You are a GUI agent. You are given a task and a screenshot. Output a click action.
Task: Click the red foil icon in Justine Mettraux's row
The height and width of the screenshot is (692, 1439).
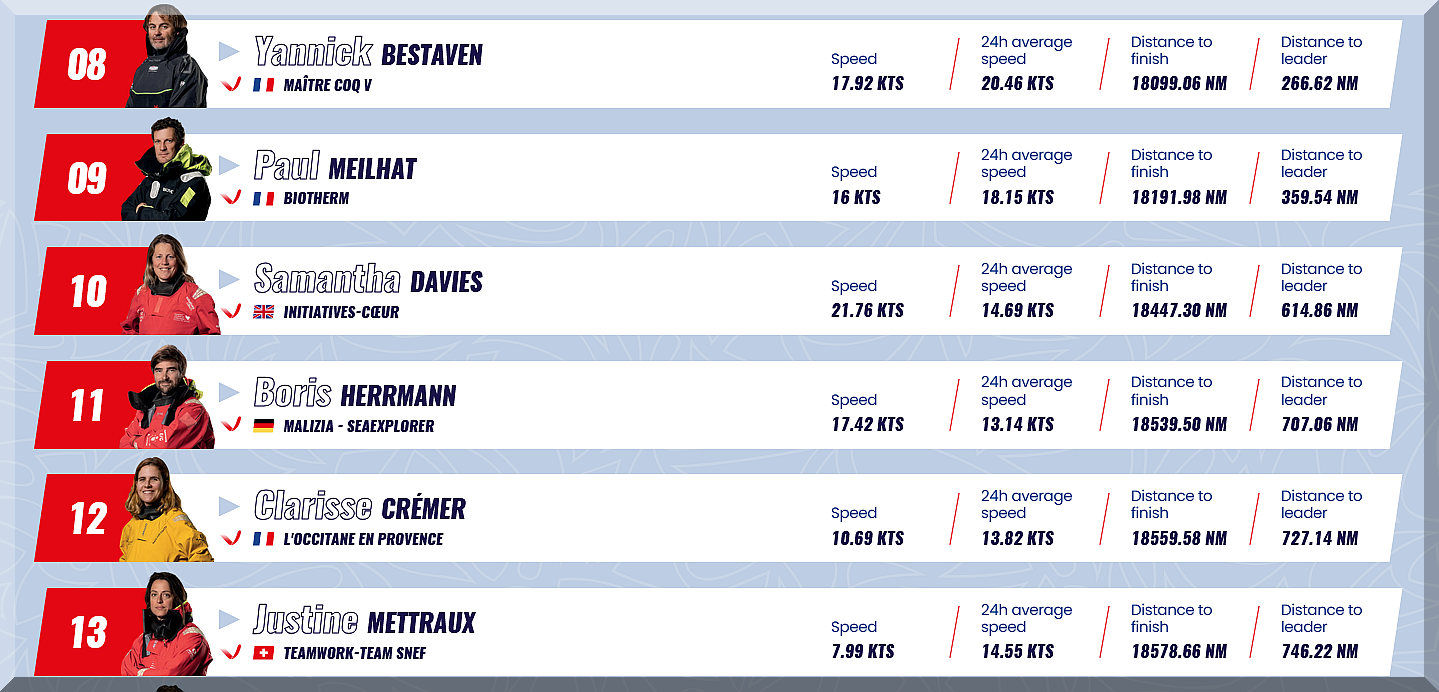tap(231, 652)
